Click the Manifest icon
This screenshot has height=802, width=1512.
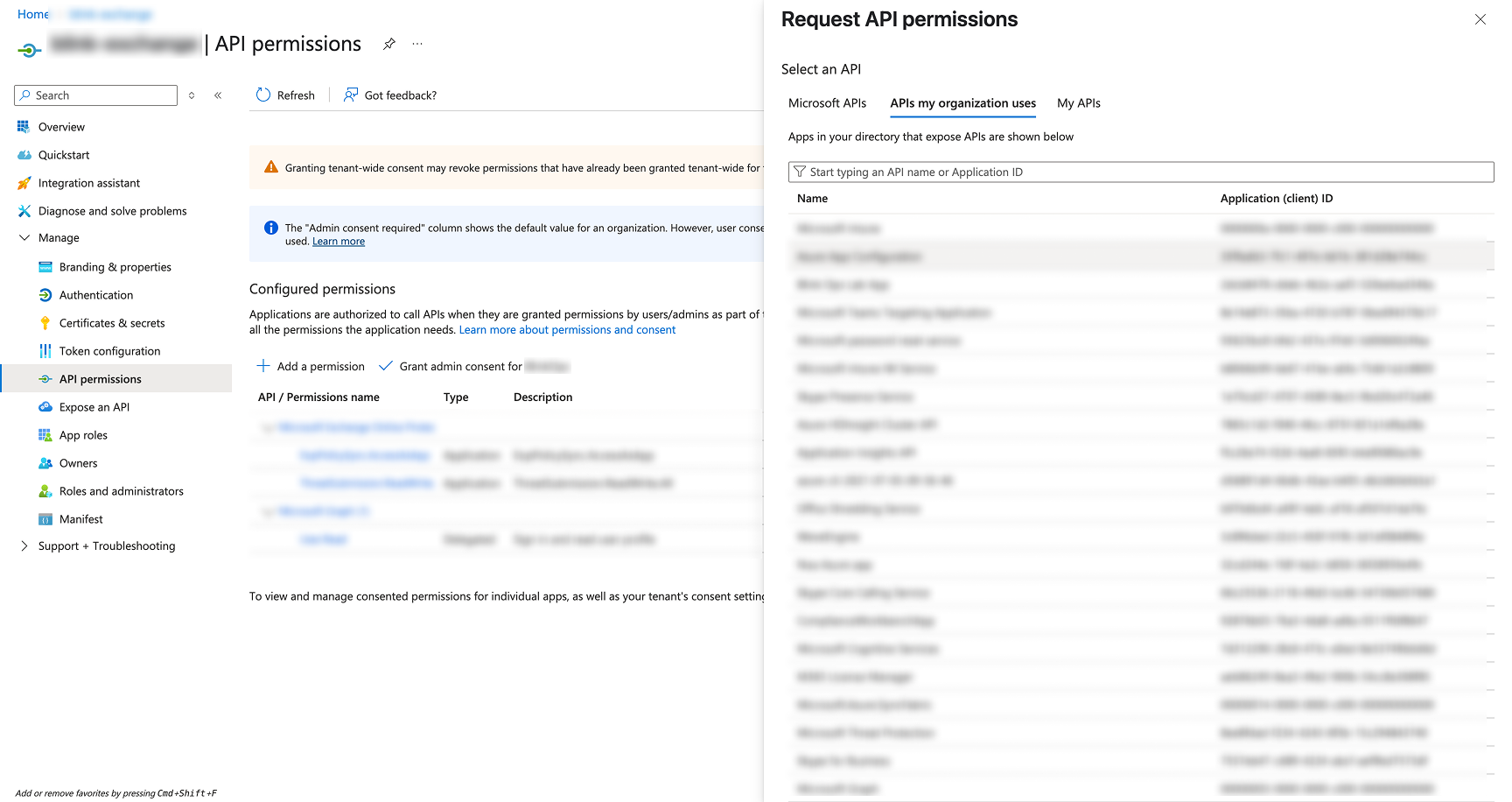click(45, 519)
